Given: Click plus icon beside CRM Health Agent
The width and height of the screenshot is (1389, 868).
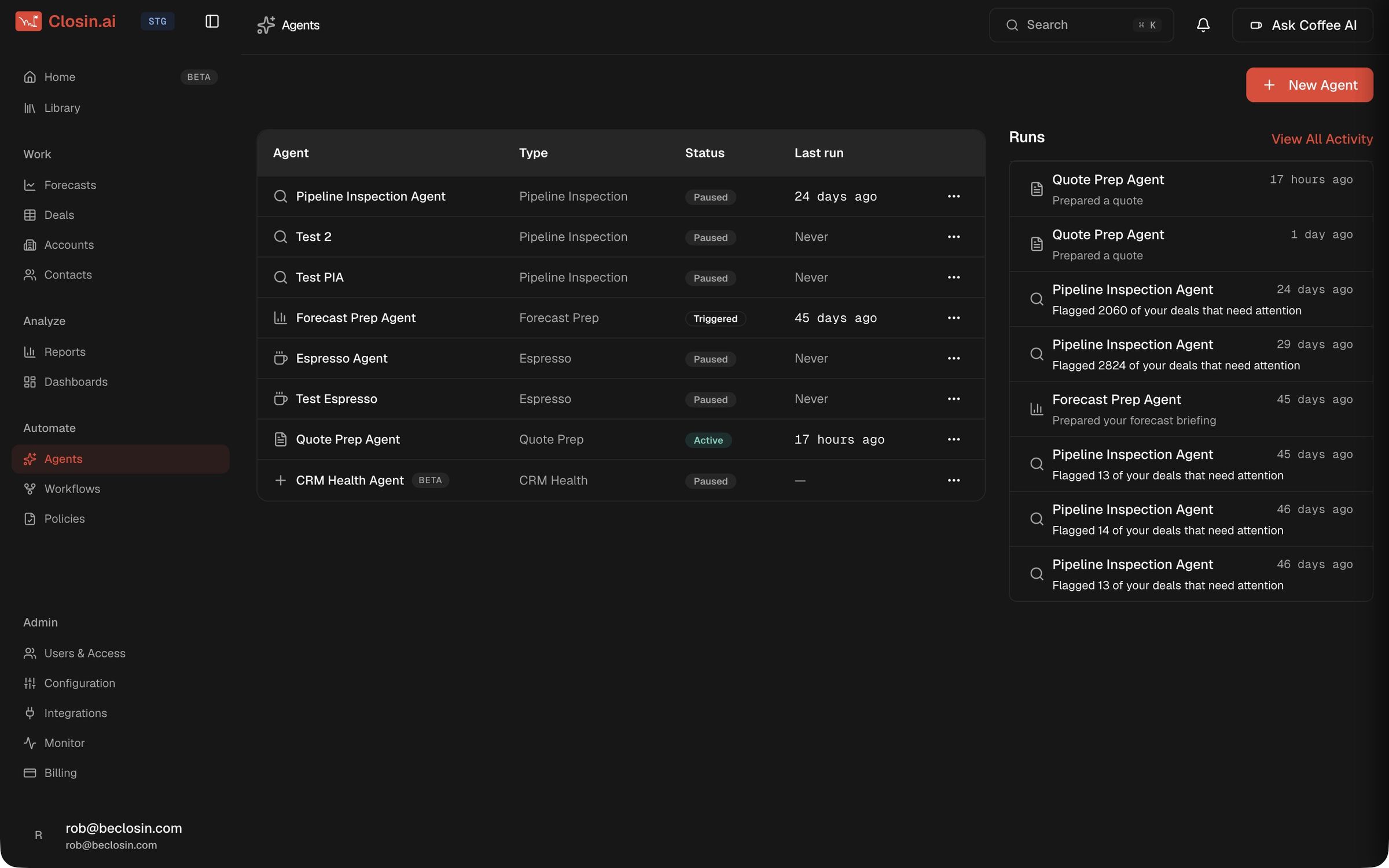Looking at the screenshot, I should click(280, 480).
